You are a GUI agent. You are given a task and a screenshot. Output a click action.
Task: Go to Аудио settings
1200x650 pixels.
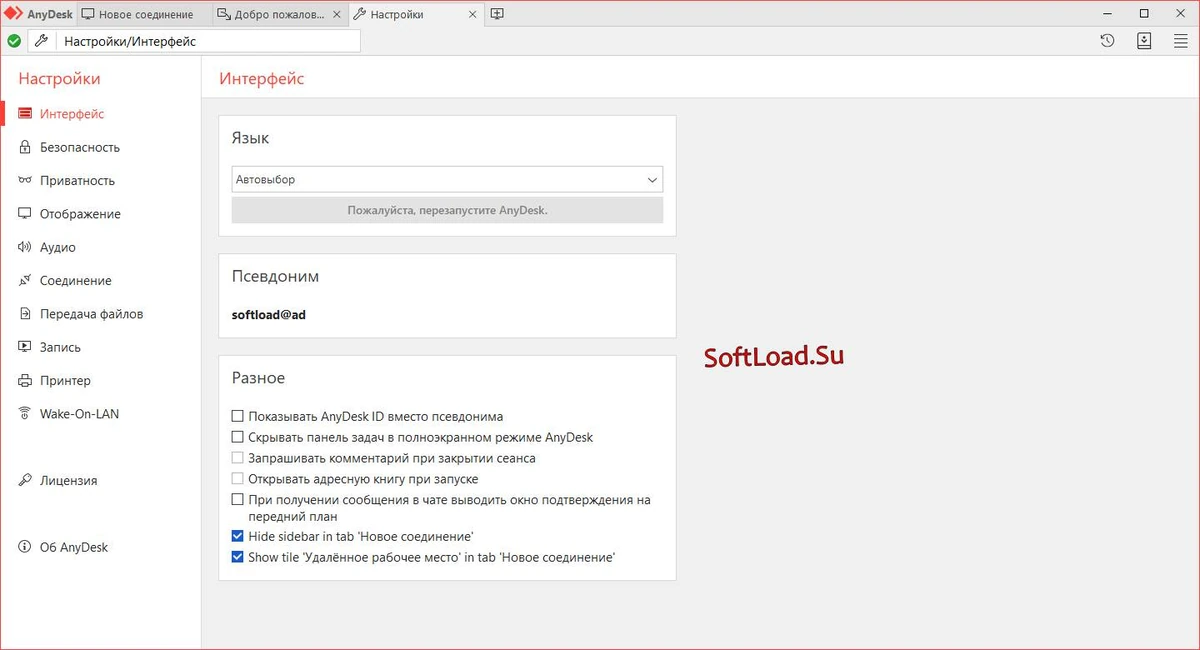(58, 247)
